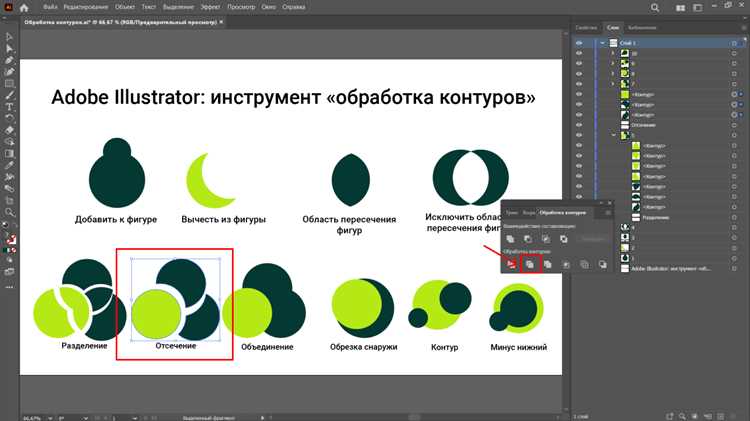Hide sublayer 7 with its eye icon

[x=579, y=84]
